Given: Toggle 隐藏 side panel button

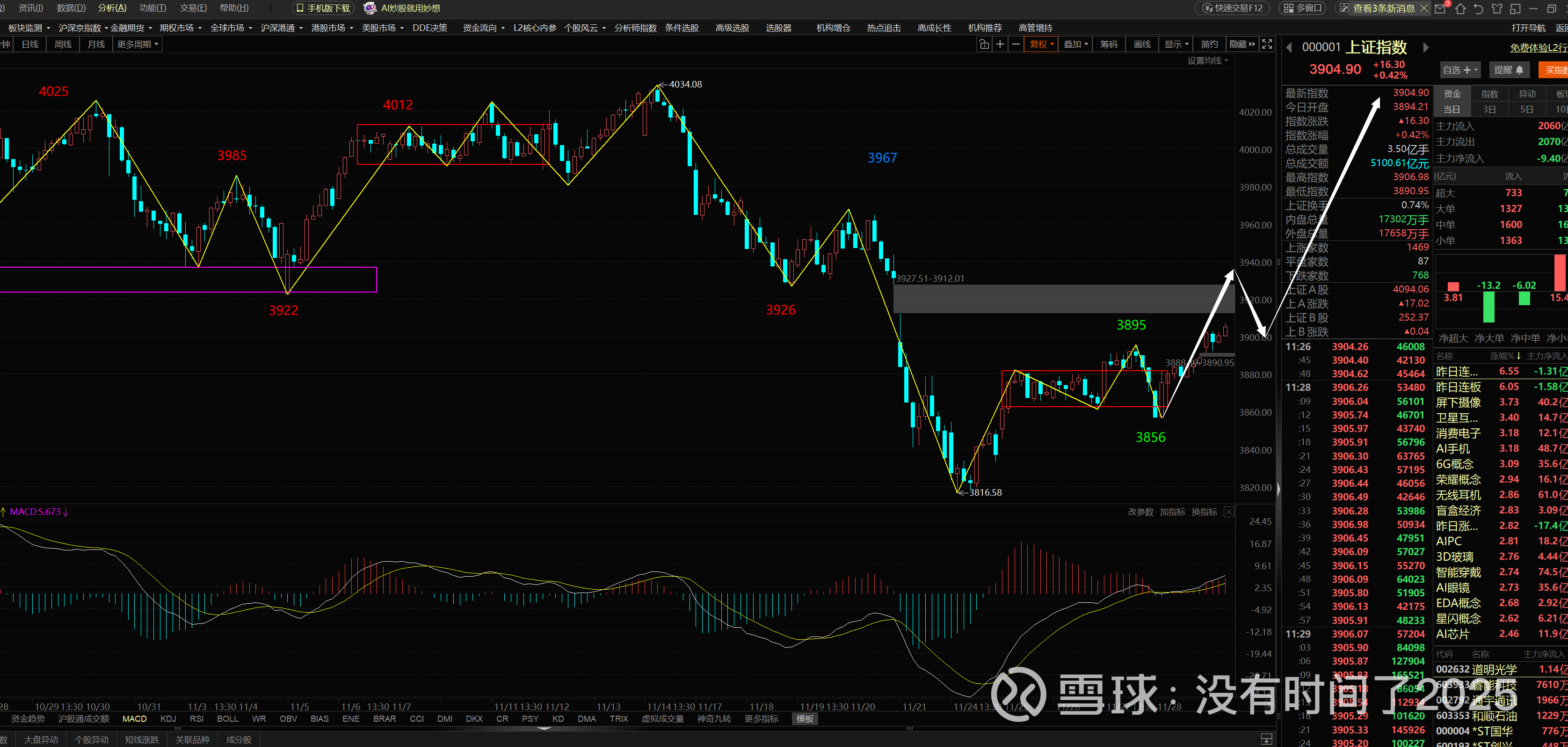Looking at the screenshot, I should point(1242,44).
